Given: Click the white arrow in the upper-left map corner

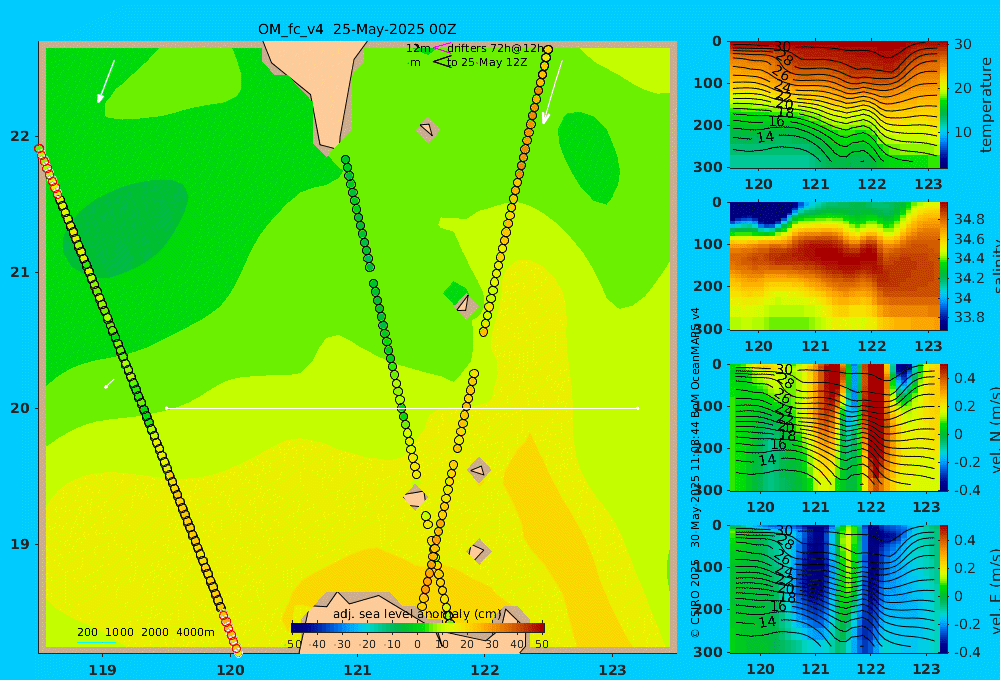Looking at the screenshot, I should 106,81.
